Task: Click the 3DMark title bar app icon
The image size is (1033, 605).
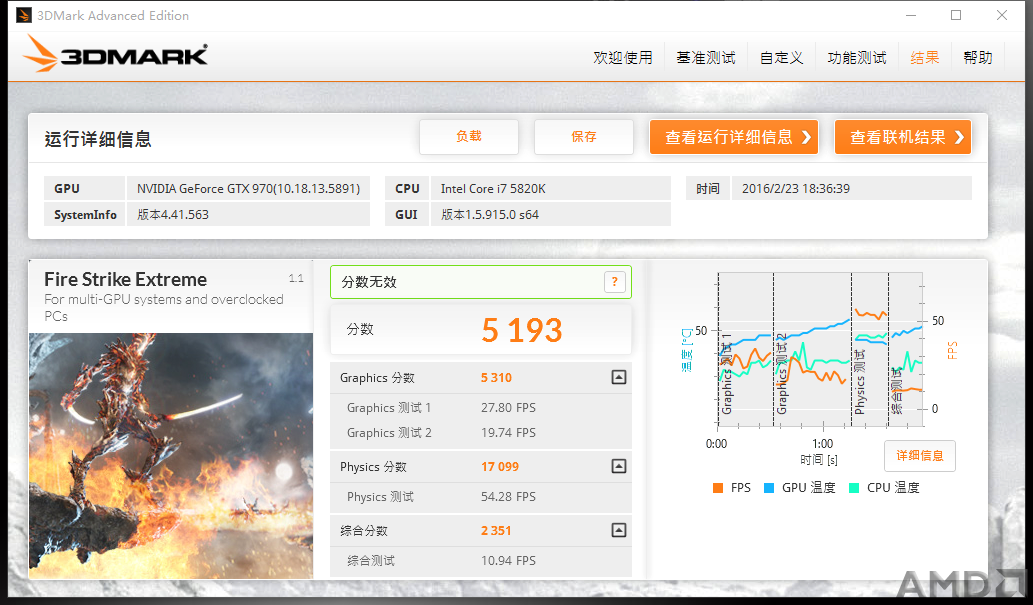Action: 24,15
